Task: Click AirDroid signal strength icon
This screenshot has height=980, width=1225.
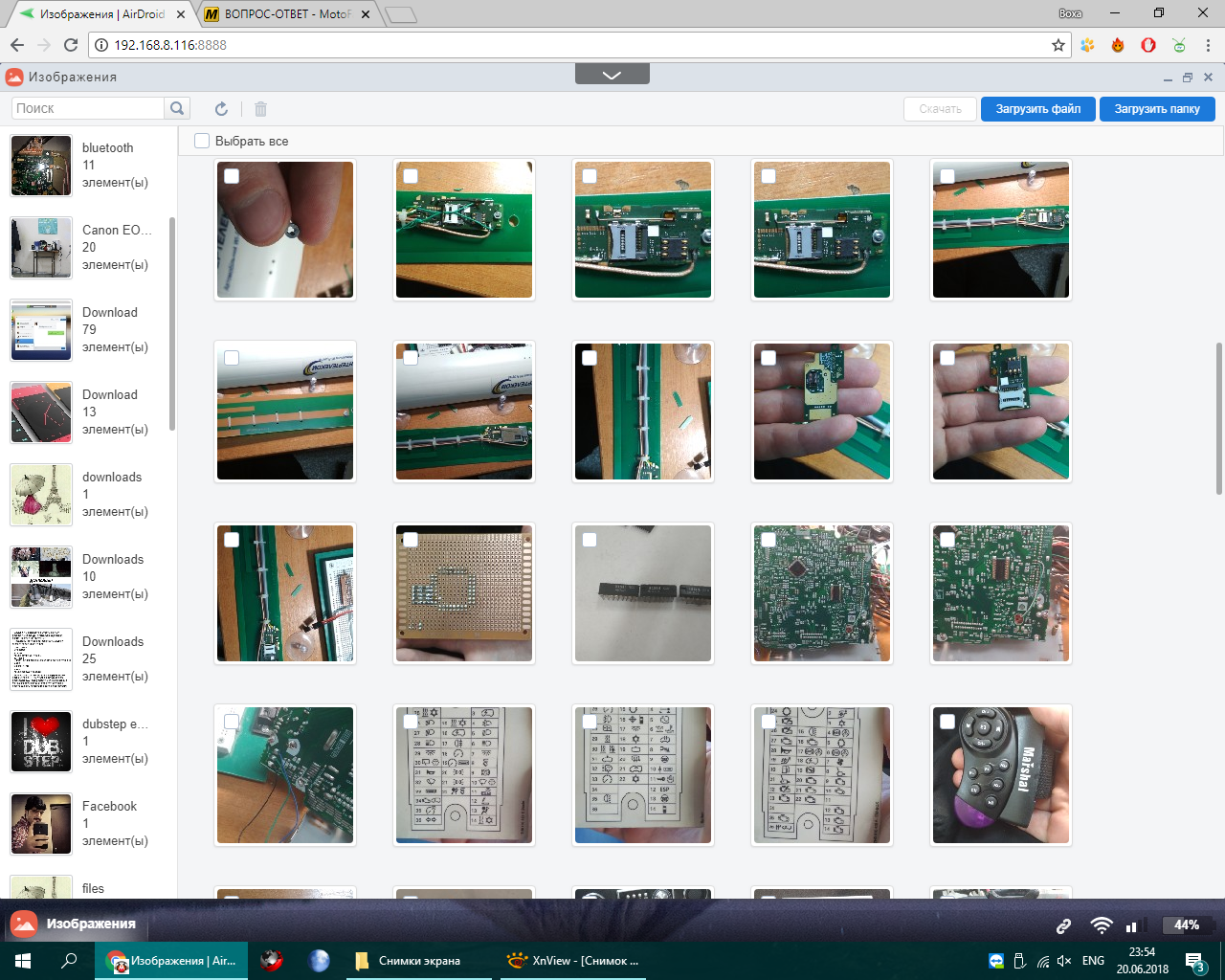Action: coord(1134,925)
